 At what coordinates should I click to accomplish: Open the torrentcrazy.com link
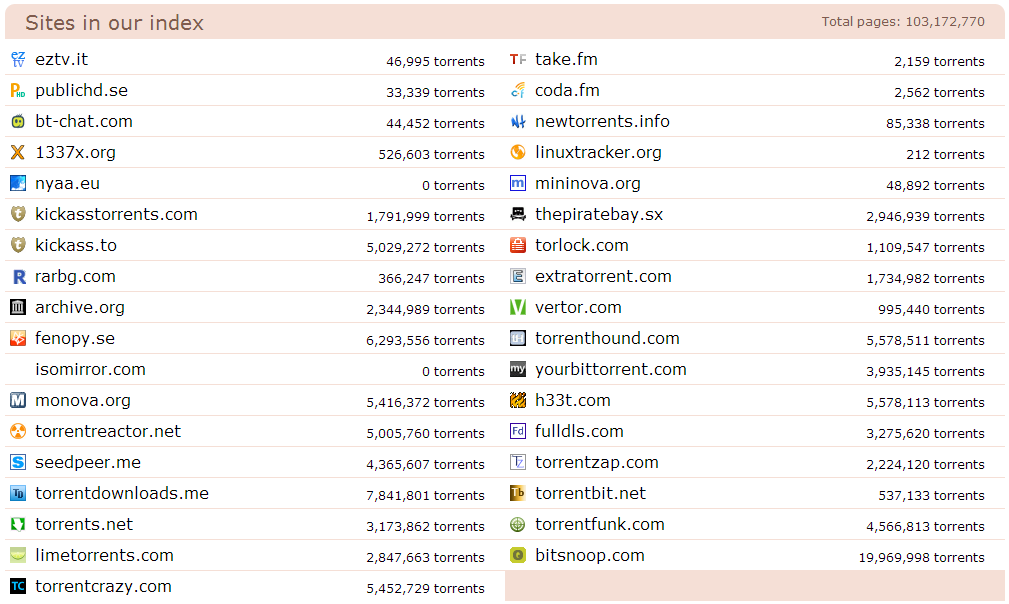[103, 586]
